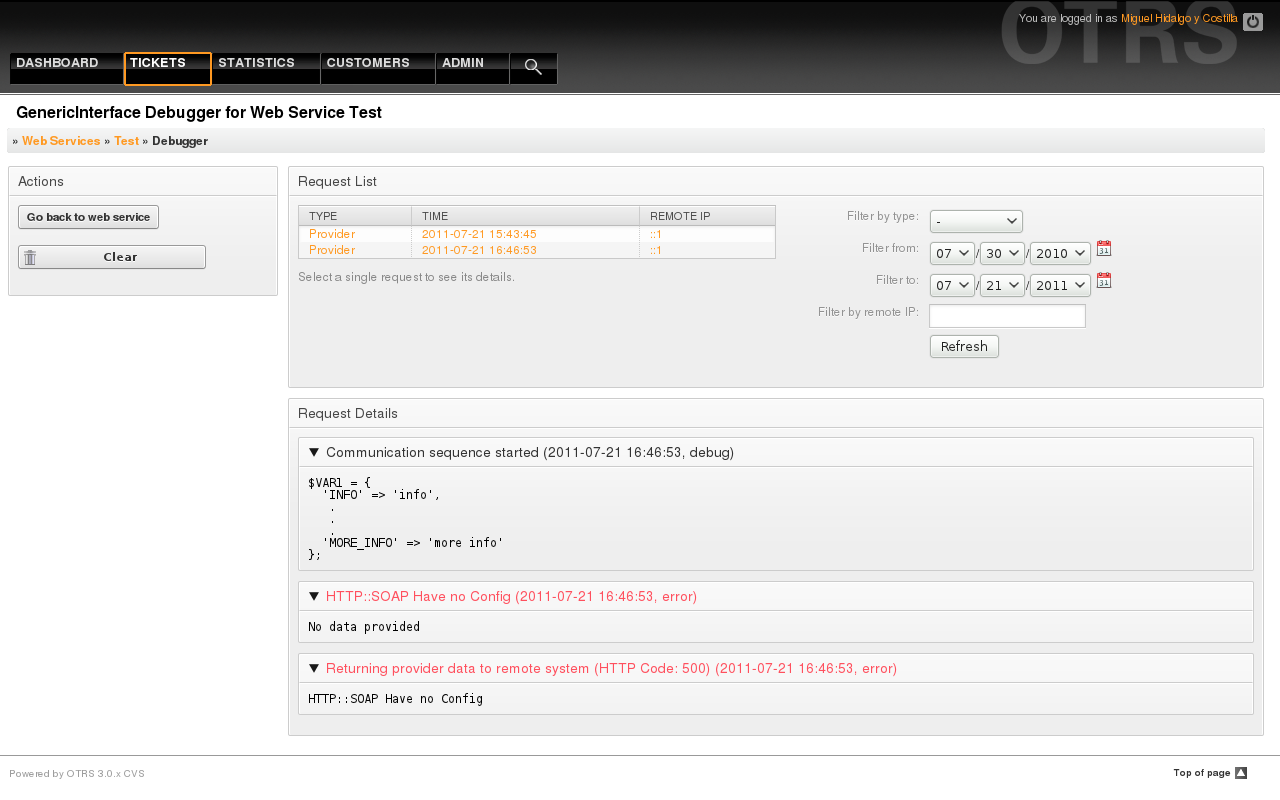
Task: Open the Filter from month dropdown
Action: click(952, 254)
